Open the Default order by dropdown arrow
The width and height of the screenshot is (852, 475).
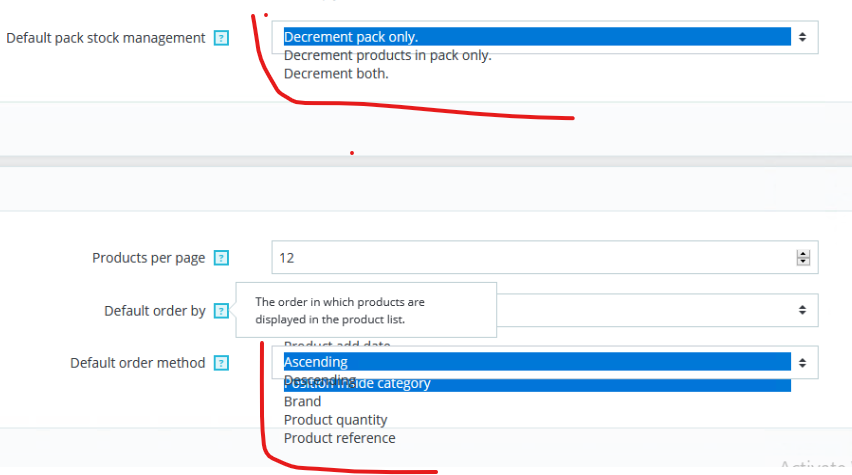[802, 310]
